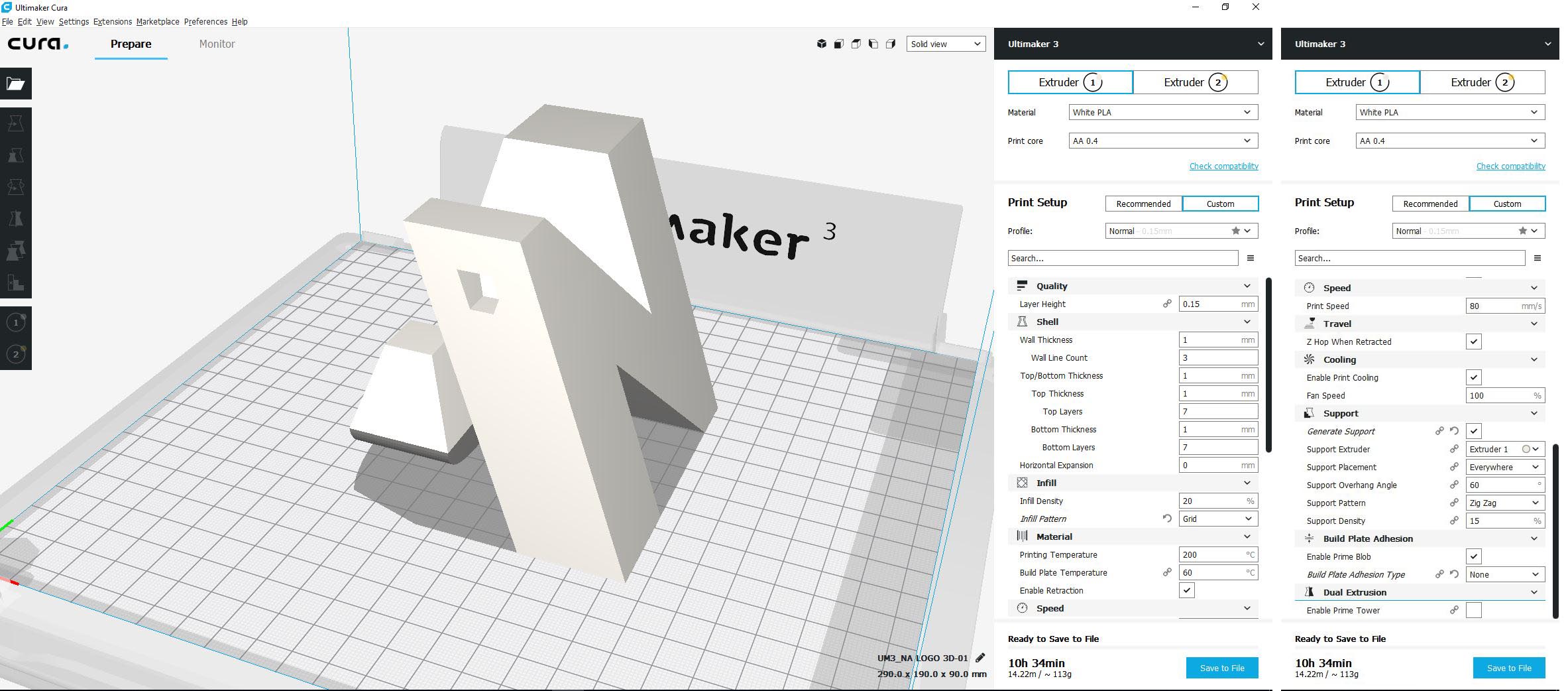Uncheck Generate Support checkbox
This screenshot has height=691, width=1568.
click(1474, 431)
